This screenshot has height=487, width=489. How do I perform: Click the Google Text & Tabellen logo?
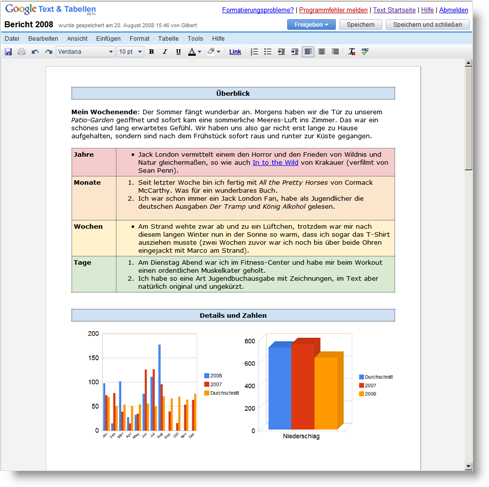50,9
